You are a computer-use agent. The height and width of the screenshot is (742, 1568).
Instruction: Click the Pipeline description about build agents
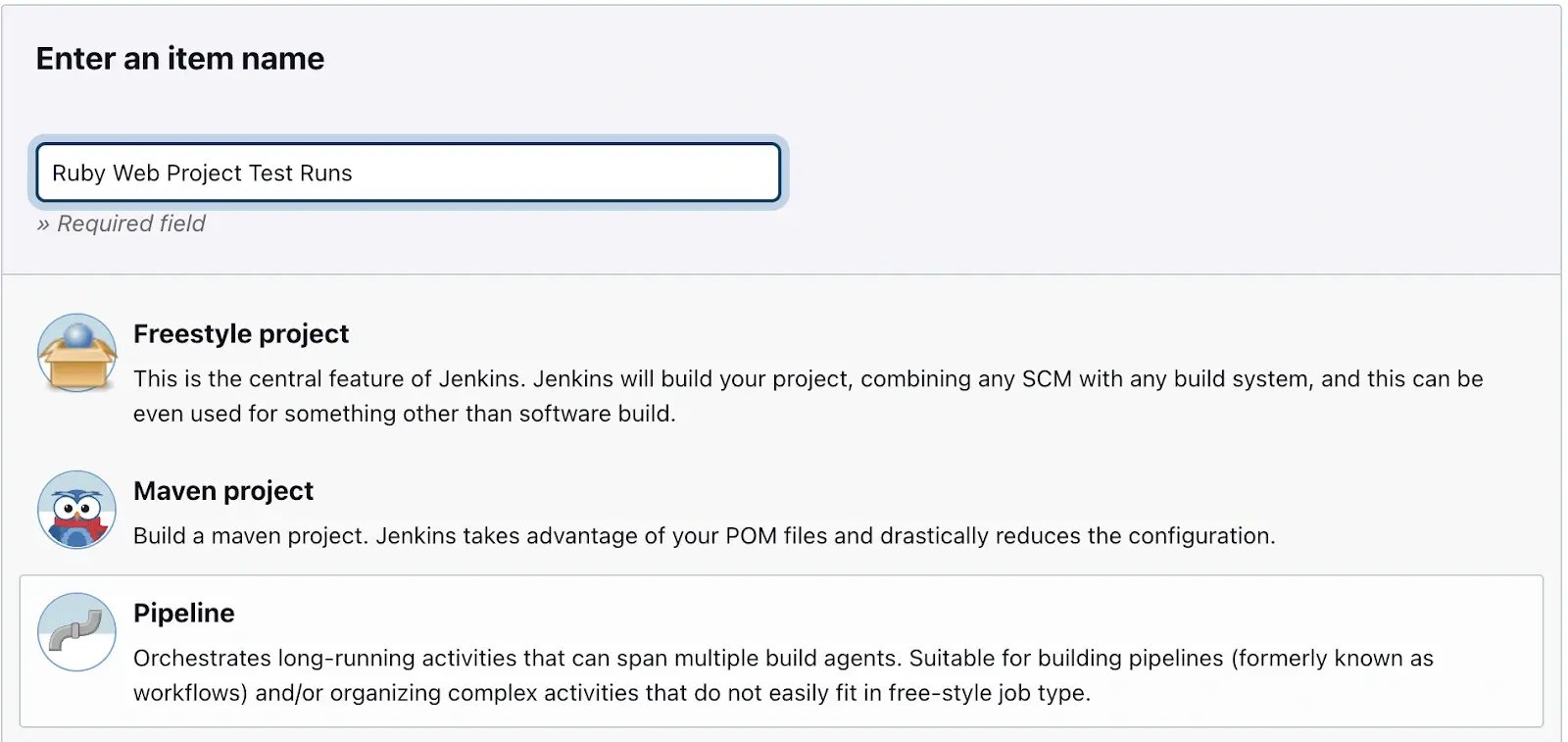point(686,659)
